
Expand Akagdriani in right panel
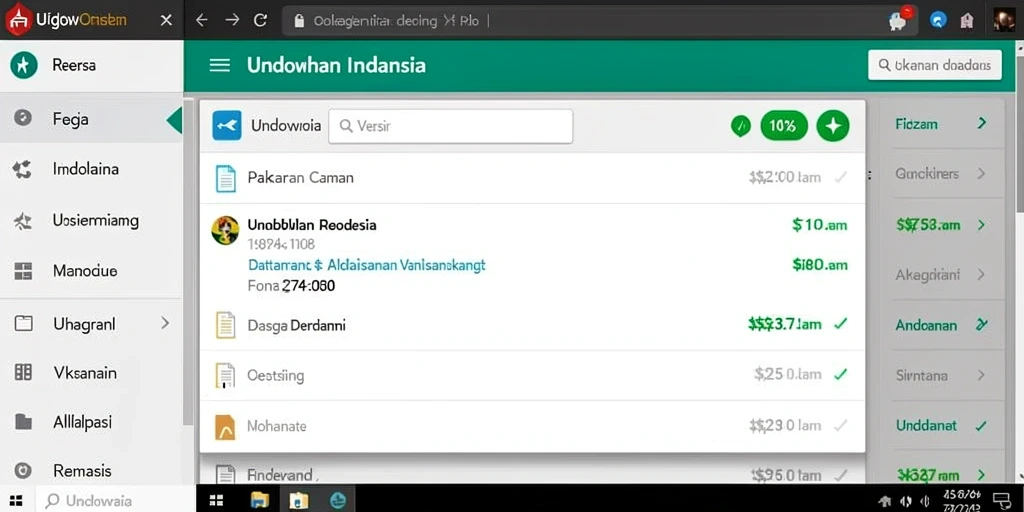click(x=981, y=275)
